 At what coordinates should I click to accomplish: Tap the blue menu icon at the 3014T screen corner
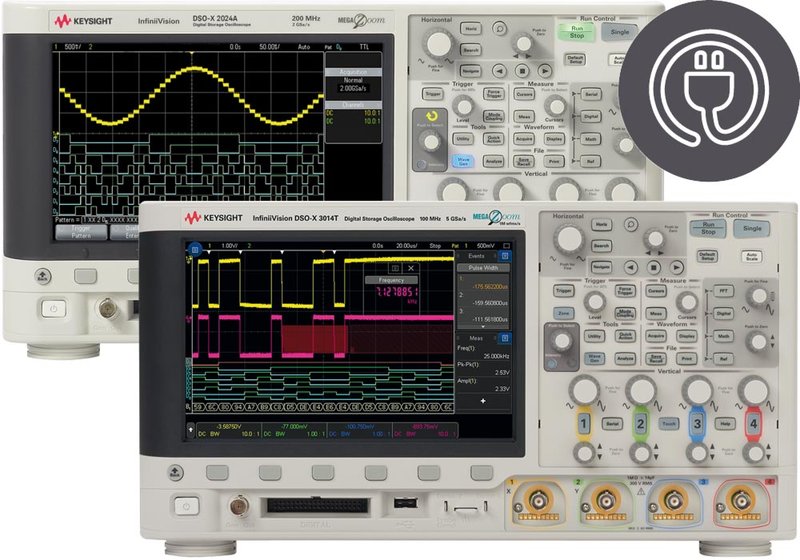click(x=194, y=249)
